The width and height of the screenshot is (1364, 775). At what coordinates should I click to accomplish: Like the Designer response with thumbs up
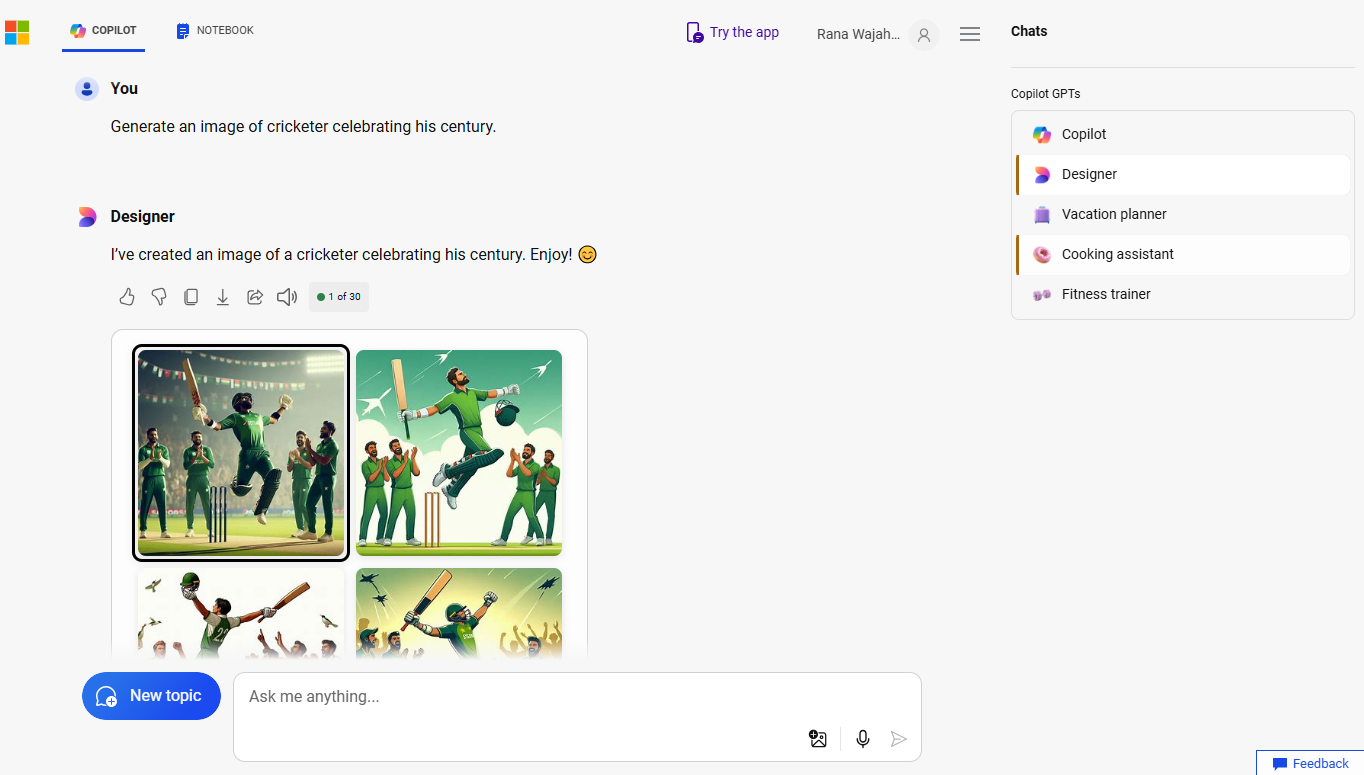[127, 297]
